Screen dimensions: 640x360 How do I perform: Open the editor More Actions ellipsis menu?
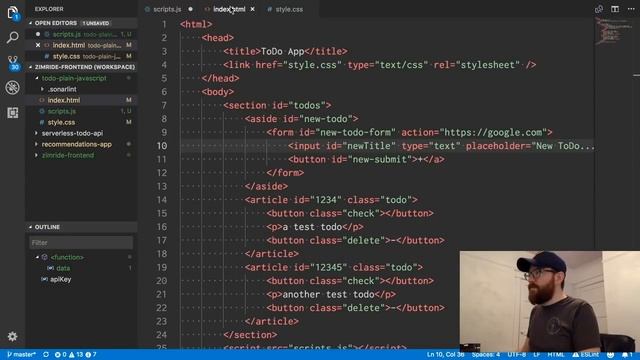[631, 9]
